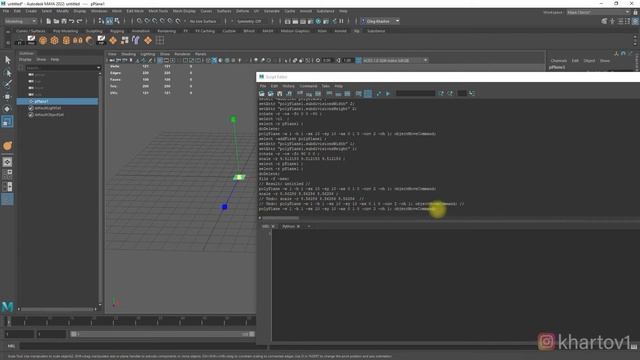Open the renderer selection dropdown

click(x=381, y=21)
